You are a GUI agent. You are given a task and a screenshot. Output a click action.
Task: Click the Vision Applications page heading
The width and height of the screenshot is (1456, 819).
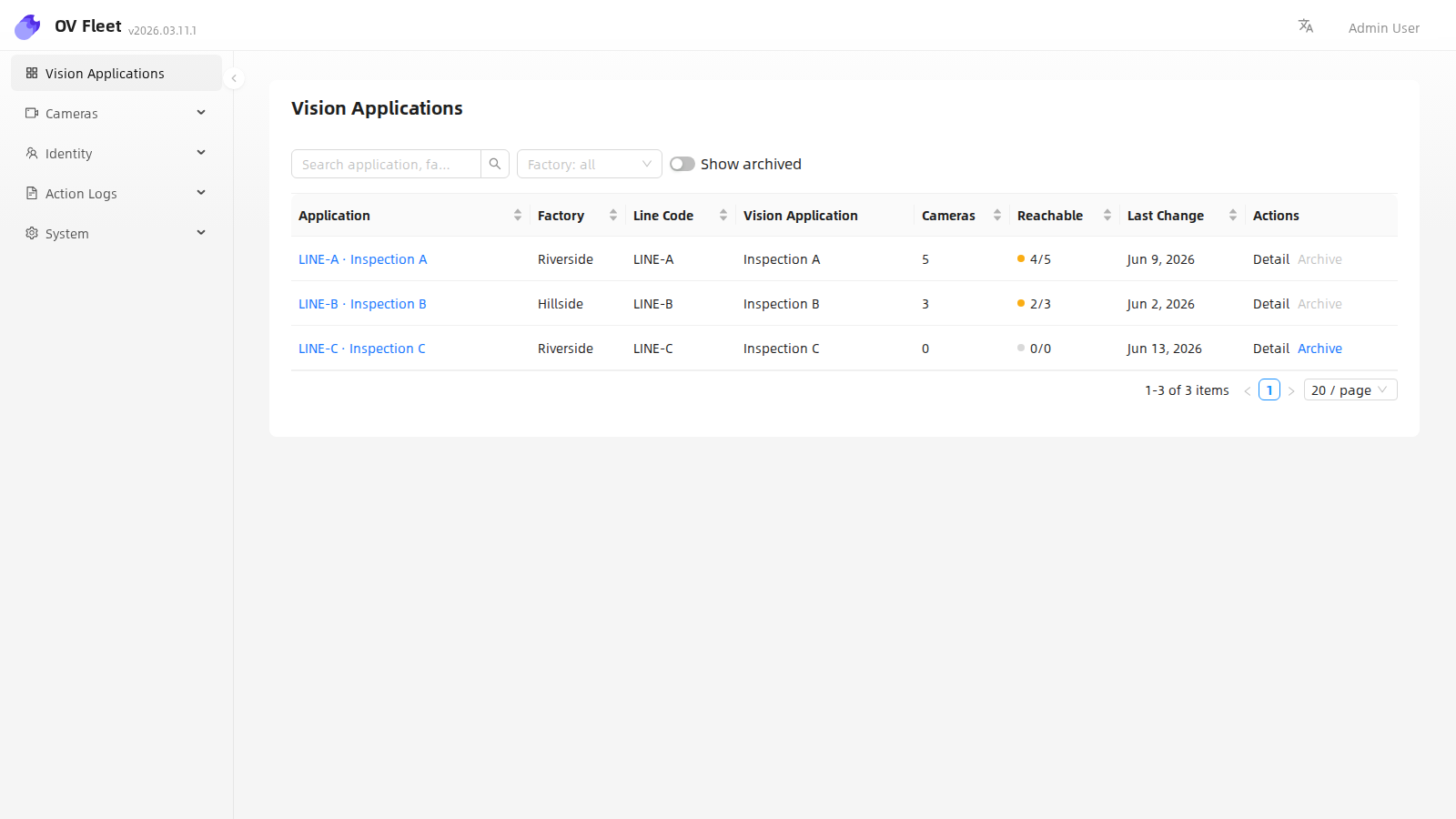point(377,108)
